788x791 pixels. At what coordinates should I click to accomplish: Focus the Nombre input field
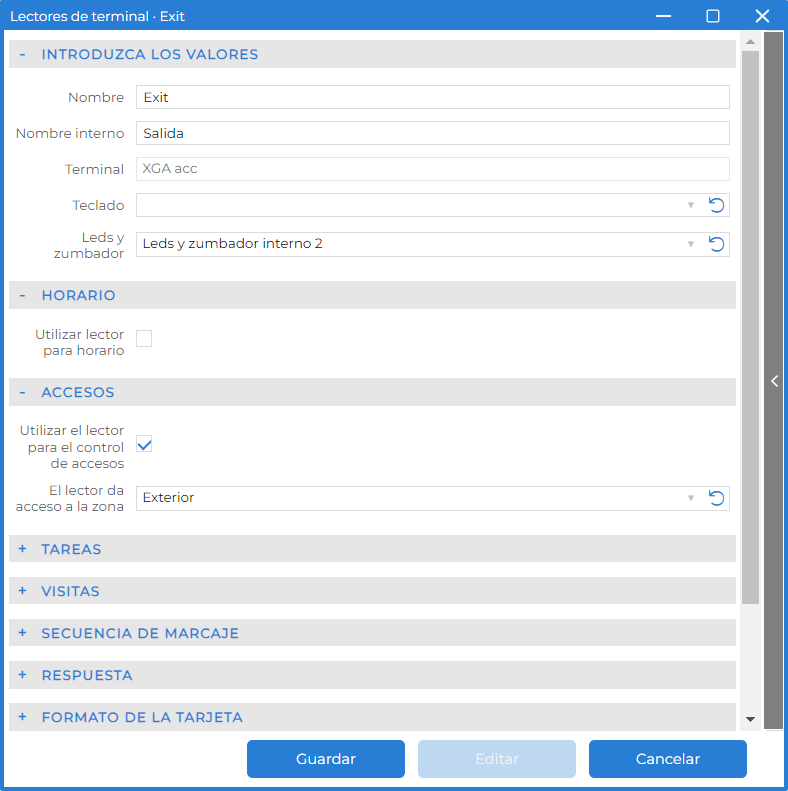[433, 97]
